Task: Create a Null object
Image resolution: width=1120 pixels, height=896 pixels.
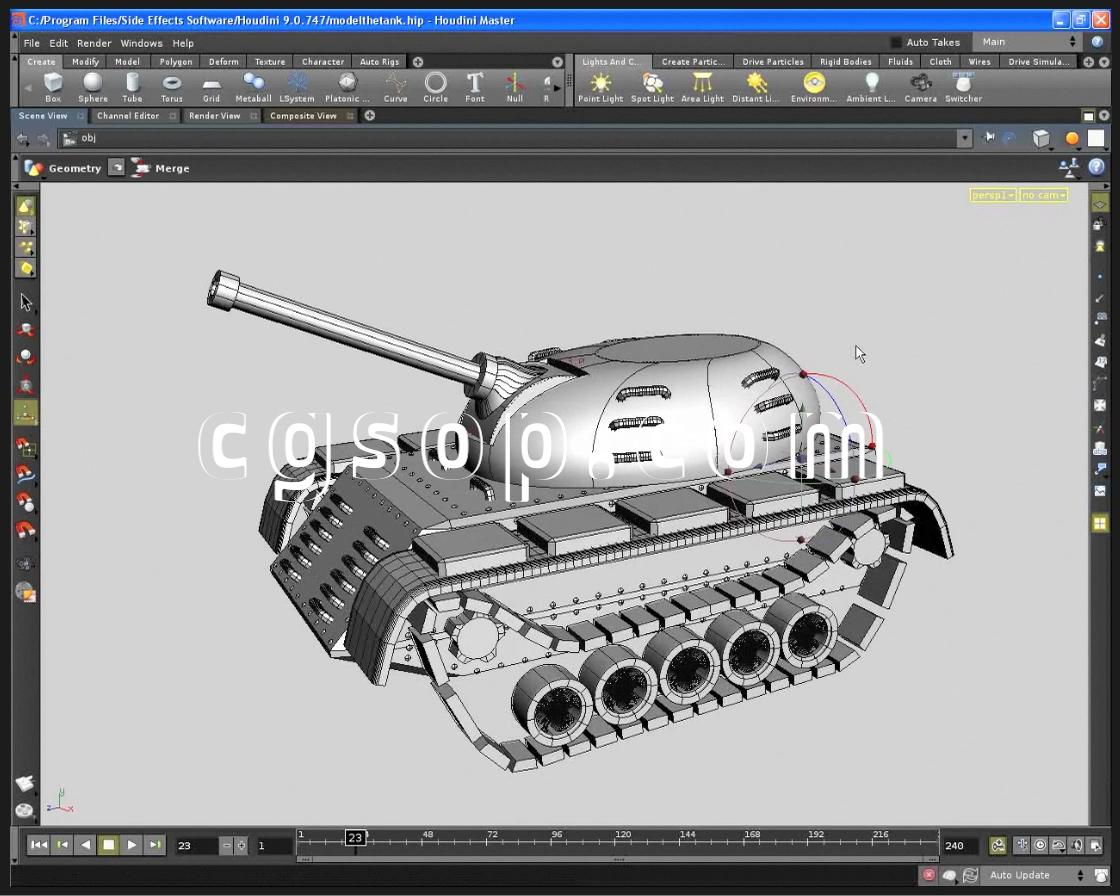Action: tap(514, 87)
